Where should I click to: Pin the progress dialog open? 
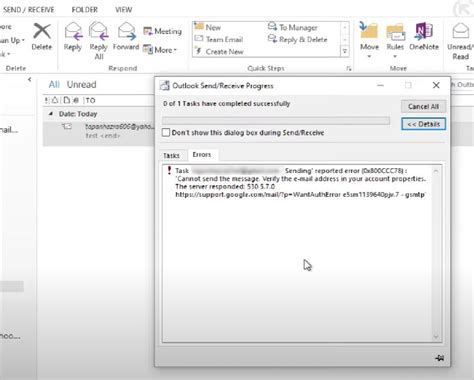pos(440,358)
